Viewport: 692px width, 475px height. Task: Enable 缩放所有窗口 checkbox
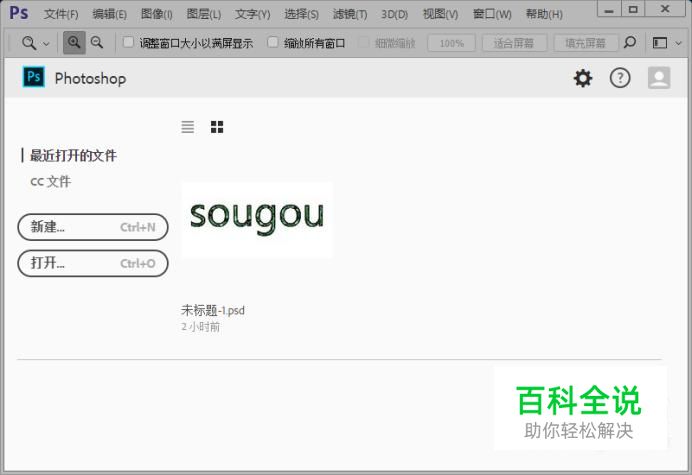point(273,42)
